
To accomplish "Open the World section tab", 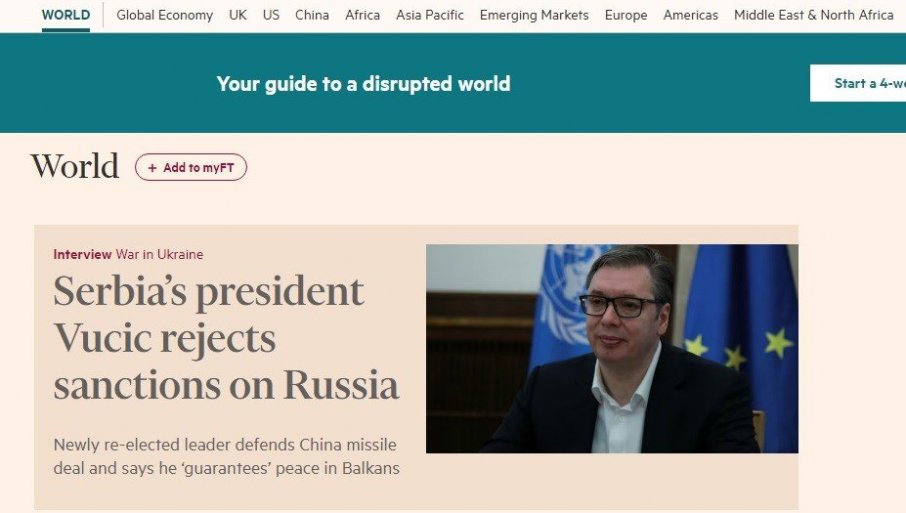I will [x=66, y=15].
